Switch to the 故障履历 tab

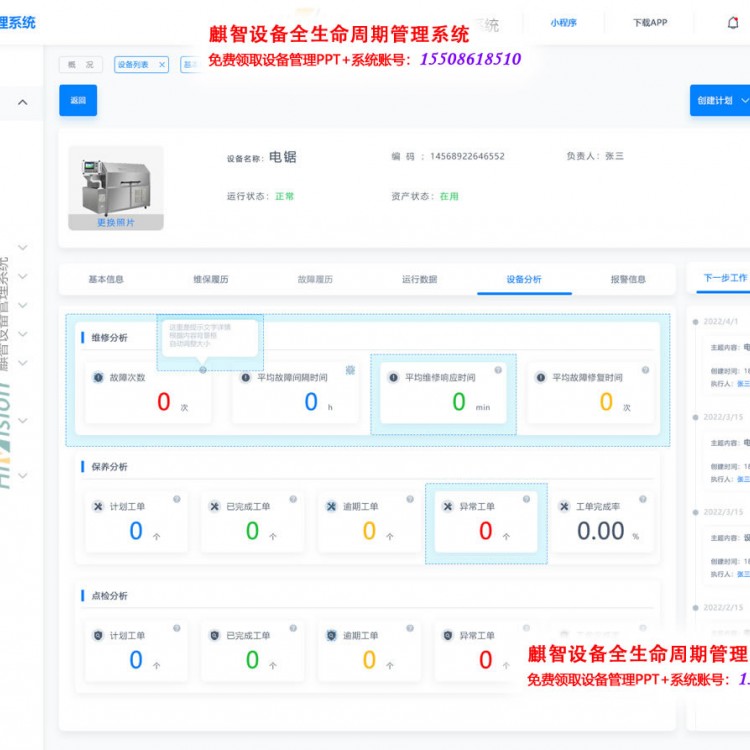[315, 279]
